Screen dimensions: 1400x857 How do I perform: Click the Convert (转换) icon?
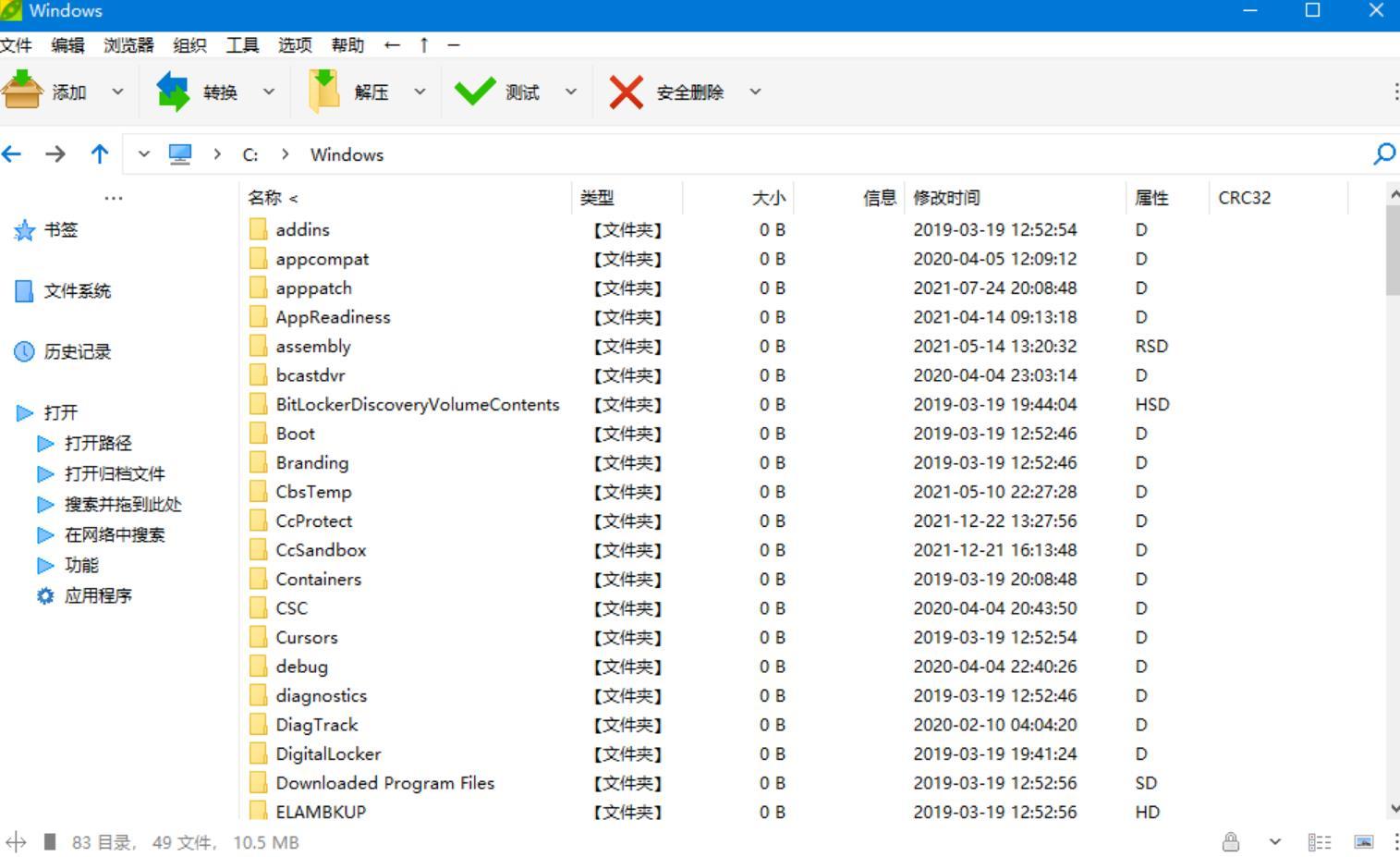pyautogui.click(x=173, y=92)
